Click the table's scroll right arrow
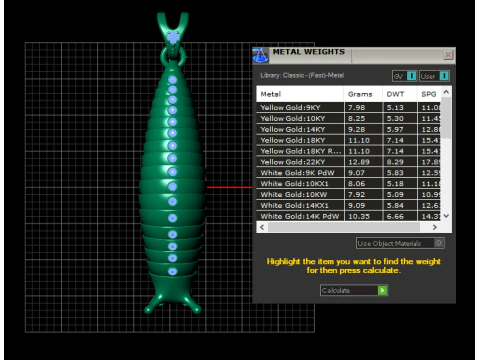Screen dimensions: 480x360 pyautogui.click(x=434, y=227)
